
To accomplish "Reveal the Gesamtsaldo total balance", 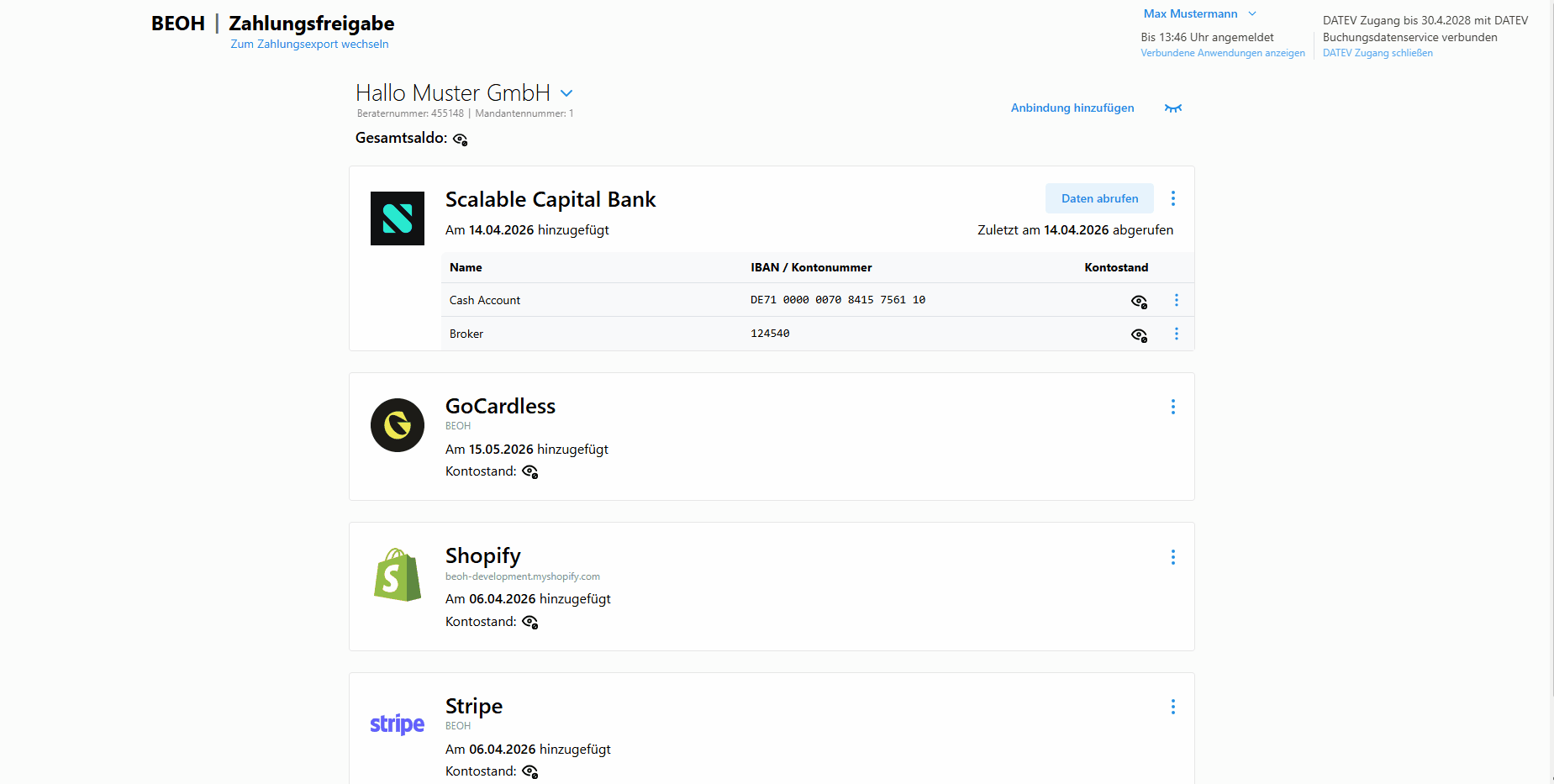I will point(460,139).
